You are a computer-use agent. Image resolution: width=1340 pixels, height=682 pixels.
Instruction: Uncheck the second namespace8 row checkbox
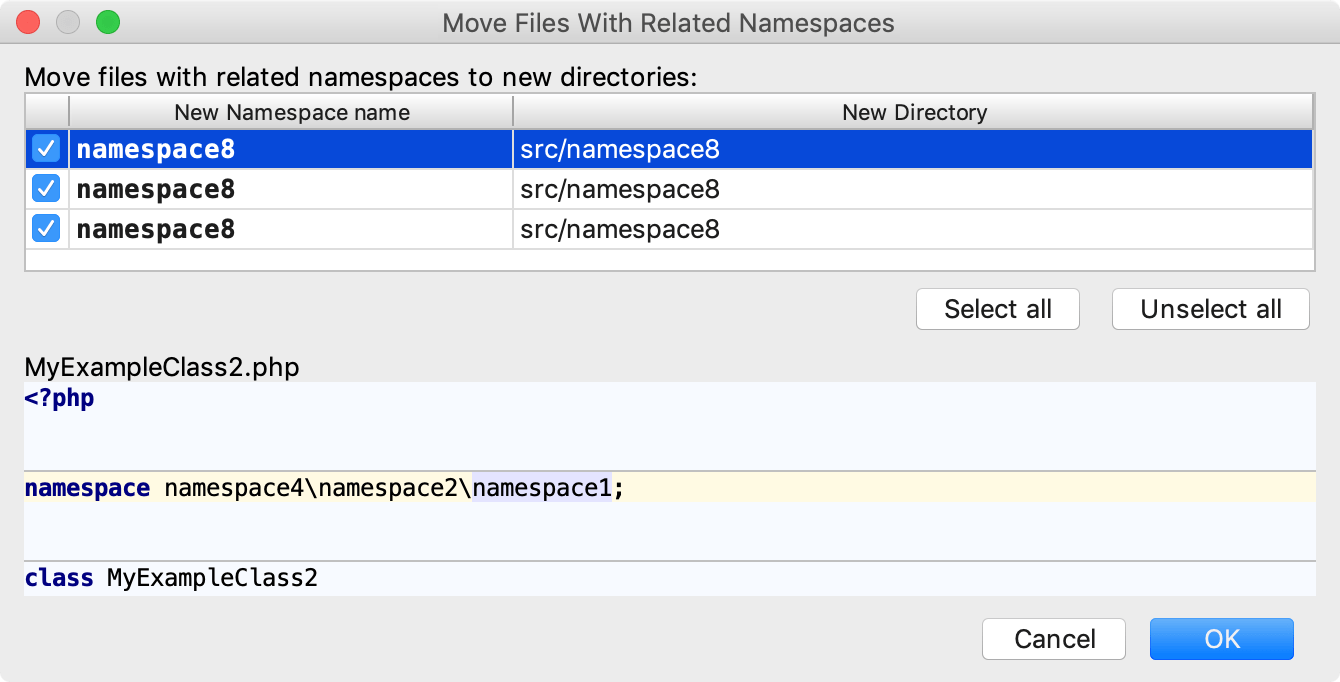coord(45,188)
